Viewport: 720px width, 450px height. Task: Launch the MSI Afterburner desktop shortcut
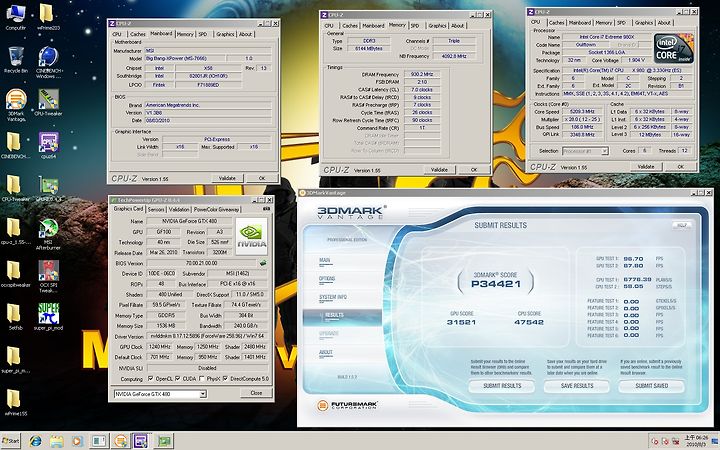tap(48, 234)
